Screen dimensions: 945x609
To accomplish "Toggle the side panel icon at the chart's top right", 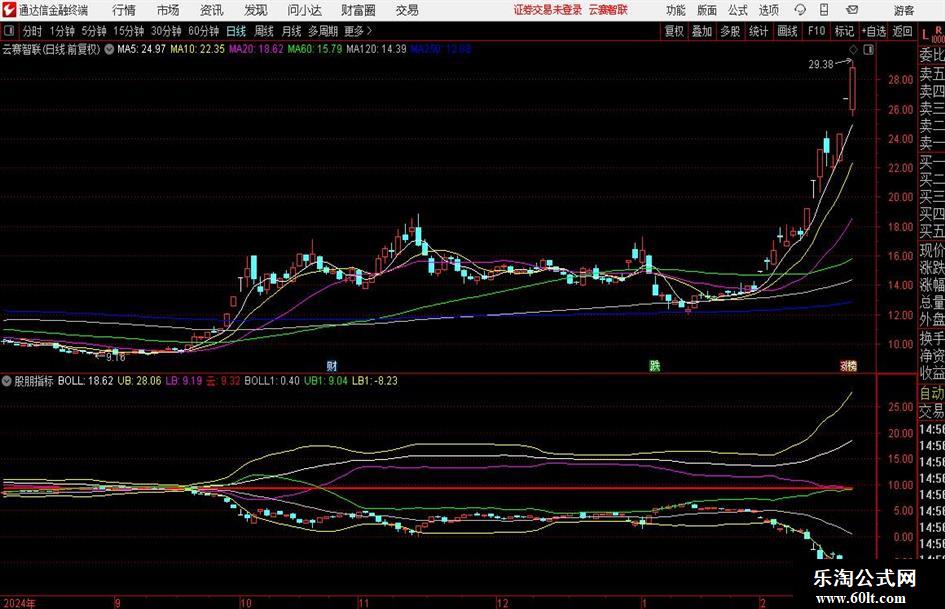I will (868, 49).
